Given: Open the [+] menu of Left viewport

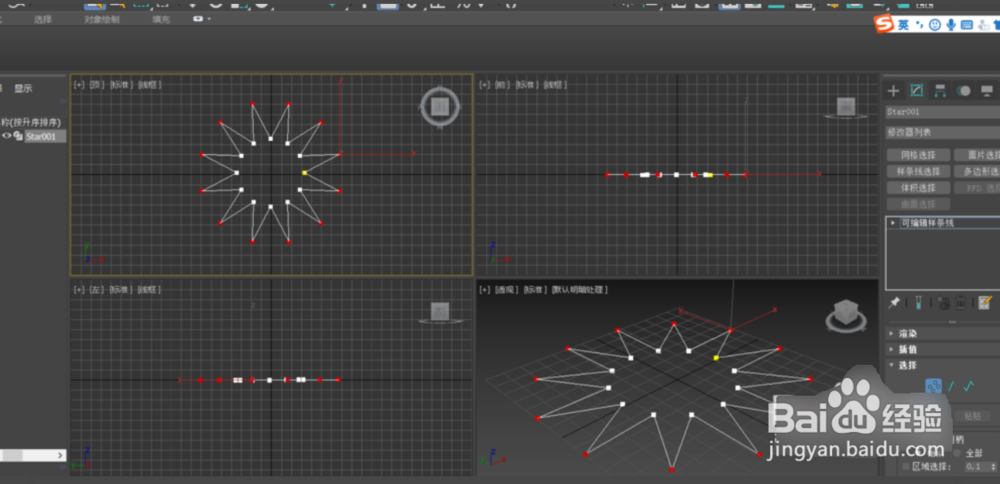Looking at the screenshot, I should [78, 290].
